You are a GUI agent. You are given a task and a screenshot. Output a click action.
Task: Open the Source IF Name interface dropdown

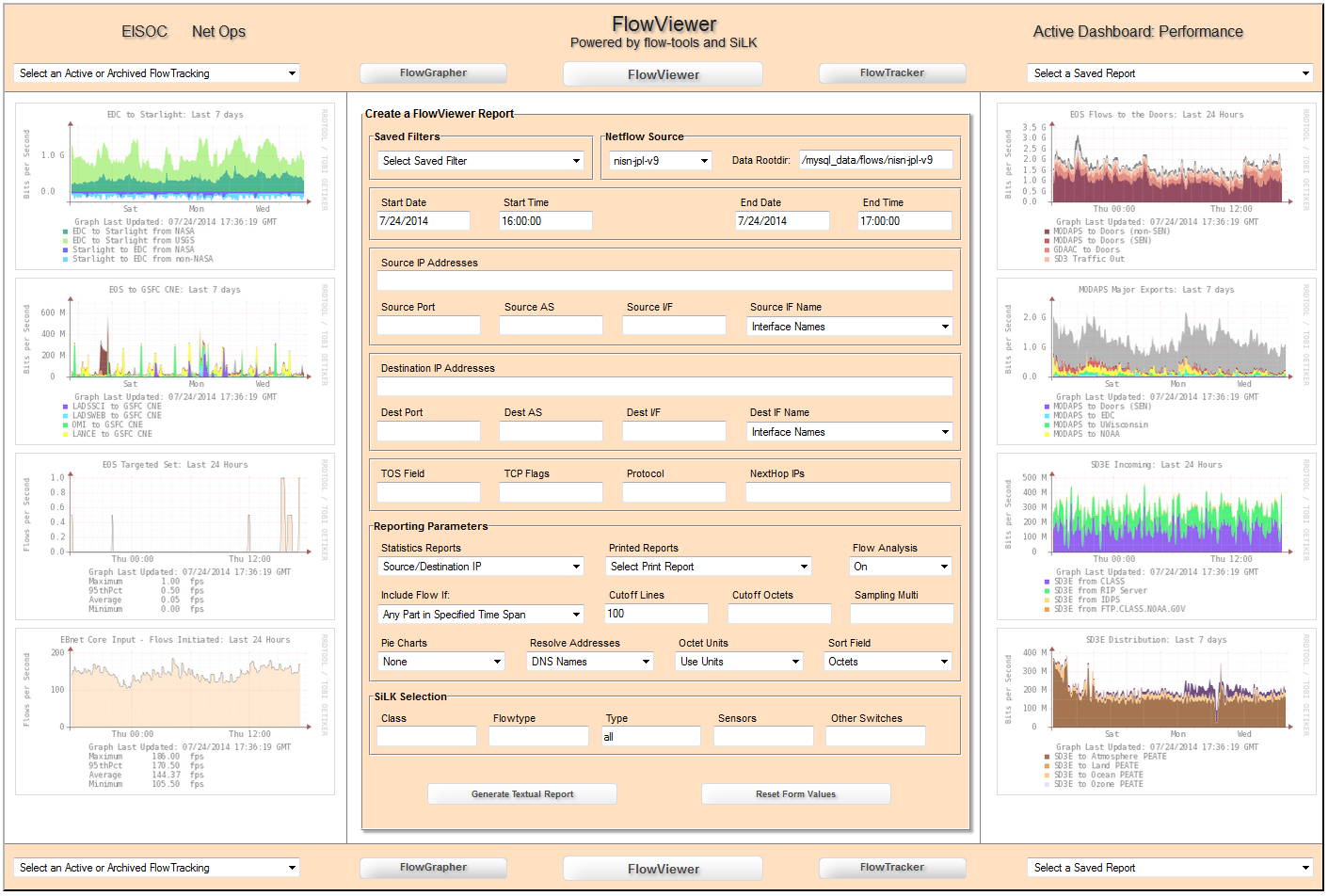(x=848, y=326)
